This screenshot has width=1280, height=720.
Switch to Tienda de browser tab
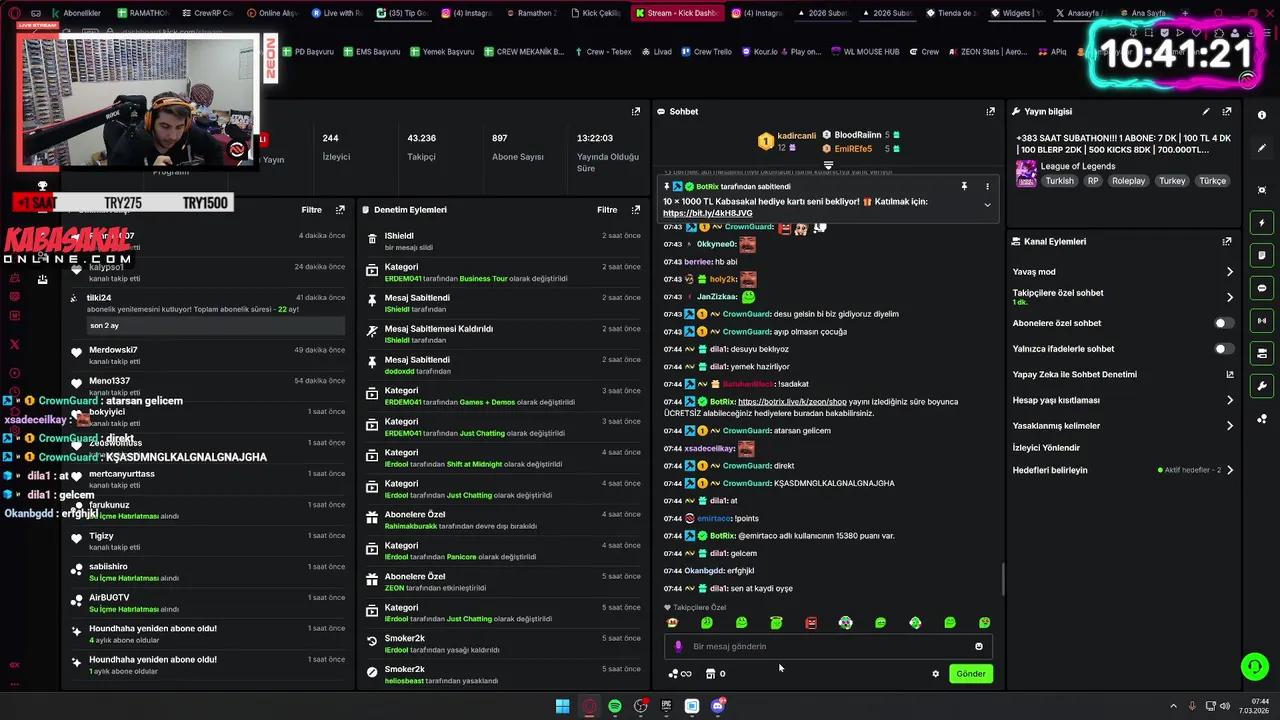click(953, 13)
